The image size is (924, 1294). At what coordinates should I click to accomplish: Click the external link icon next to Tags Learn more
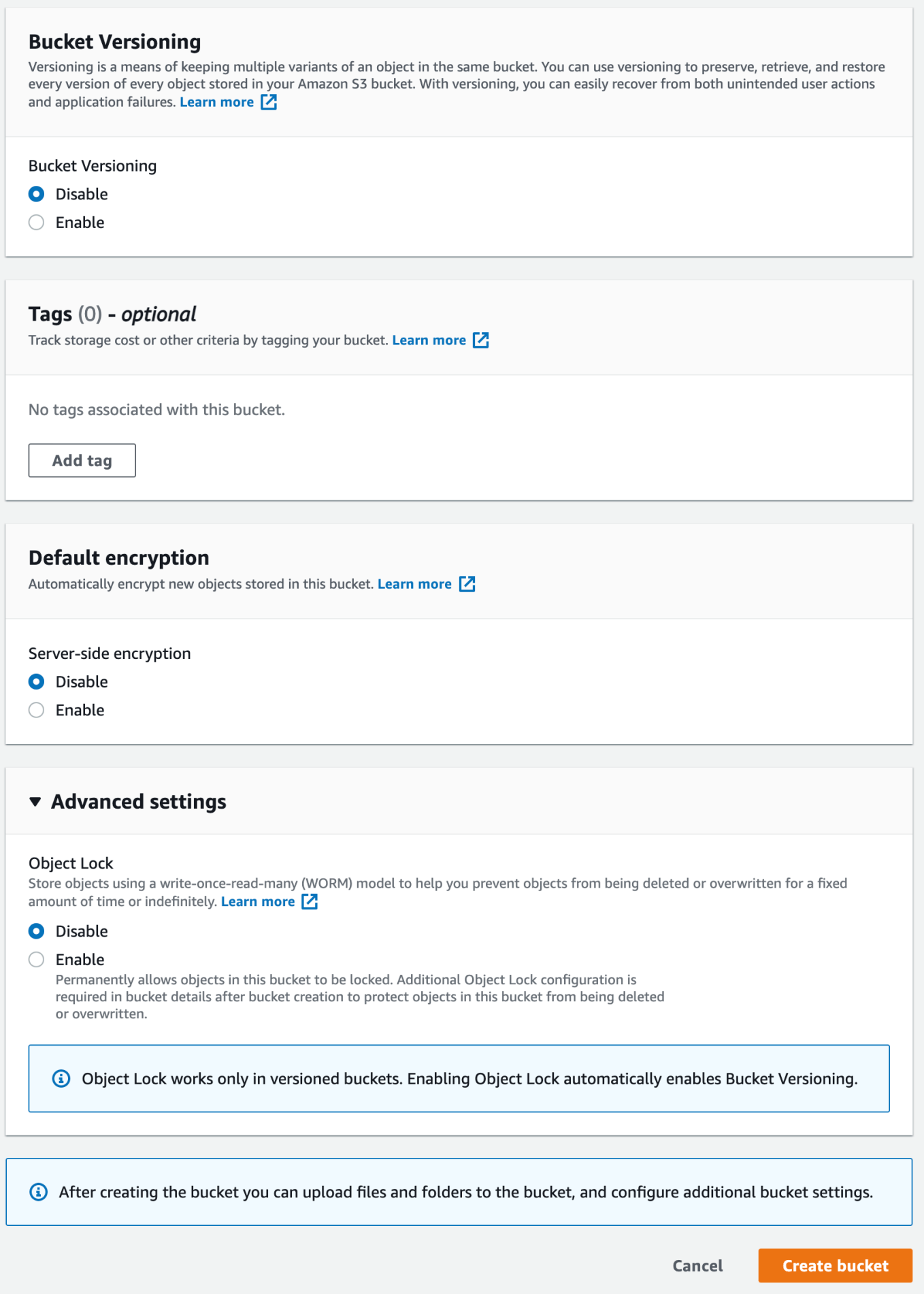point(481,340)
